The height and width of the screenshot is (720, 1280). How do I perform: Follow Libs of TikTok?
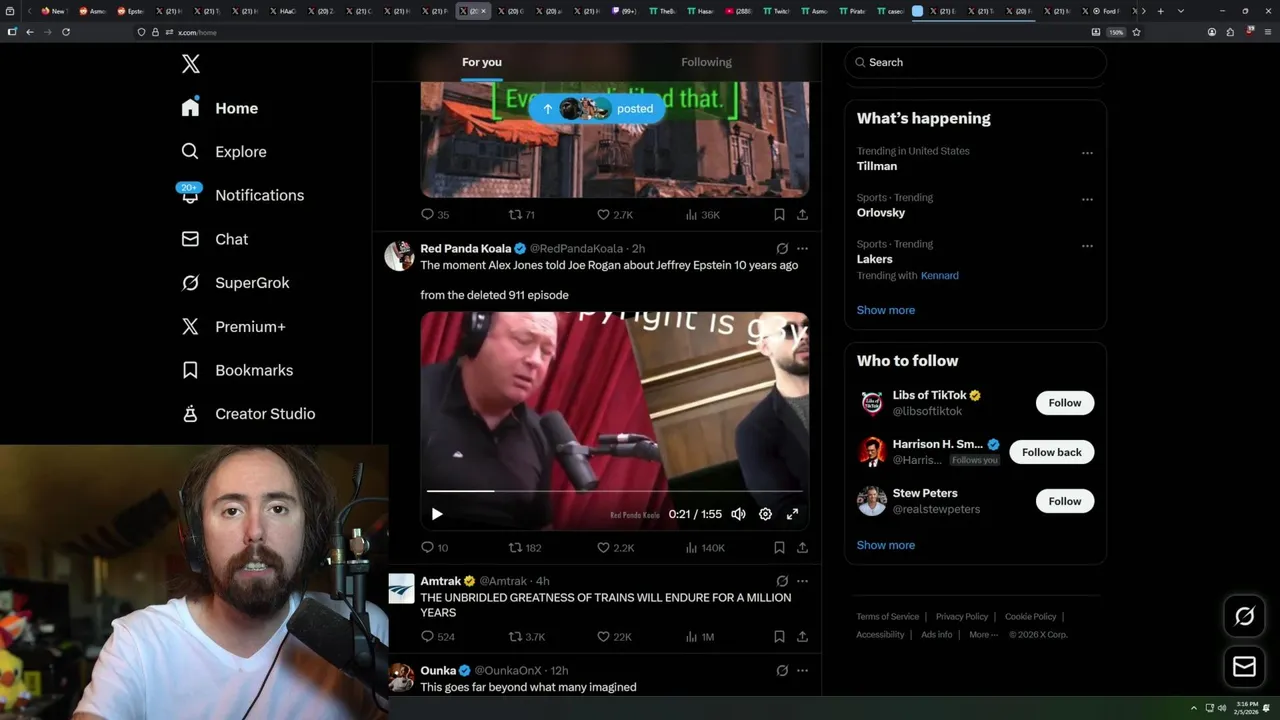1065,403
